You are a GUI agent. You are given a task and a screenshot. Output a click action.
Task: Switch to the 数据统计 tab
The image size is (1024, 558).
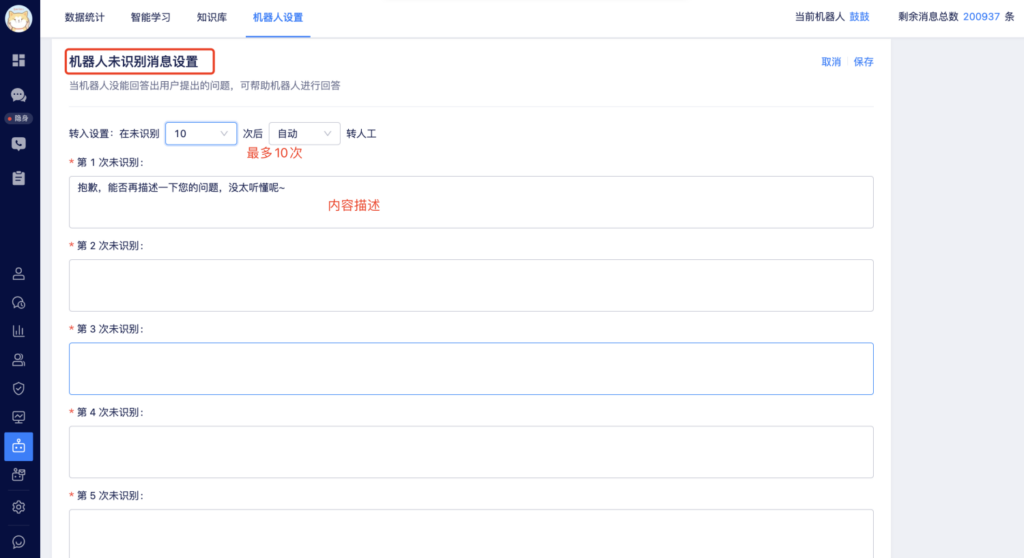84,17
